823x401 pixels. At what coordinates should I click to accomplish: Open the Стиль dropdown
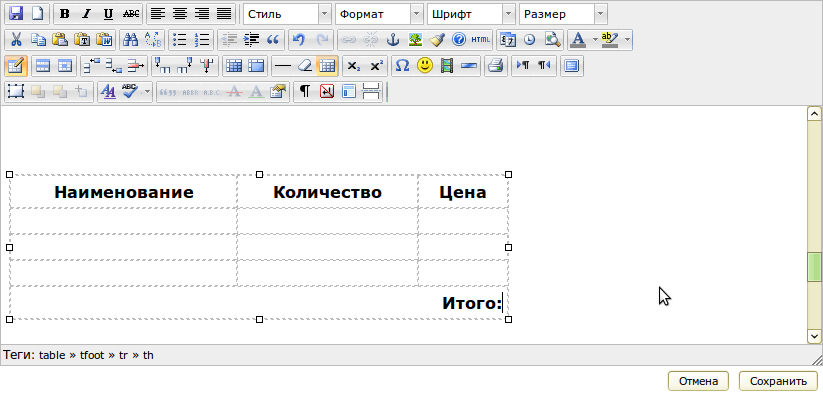[287, 14]
